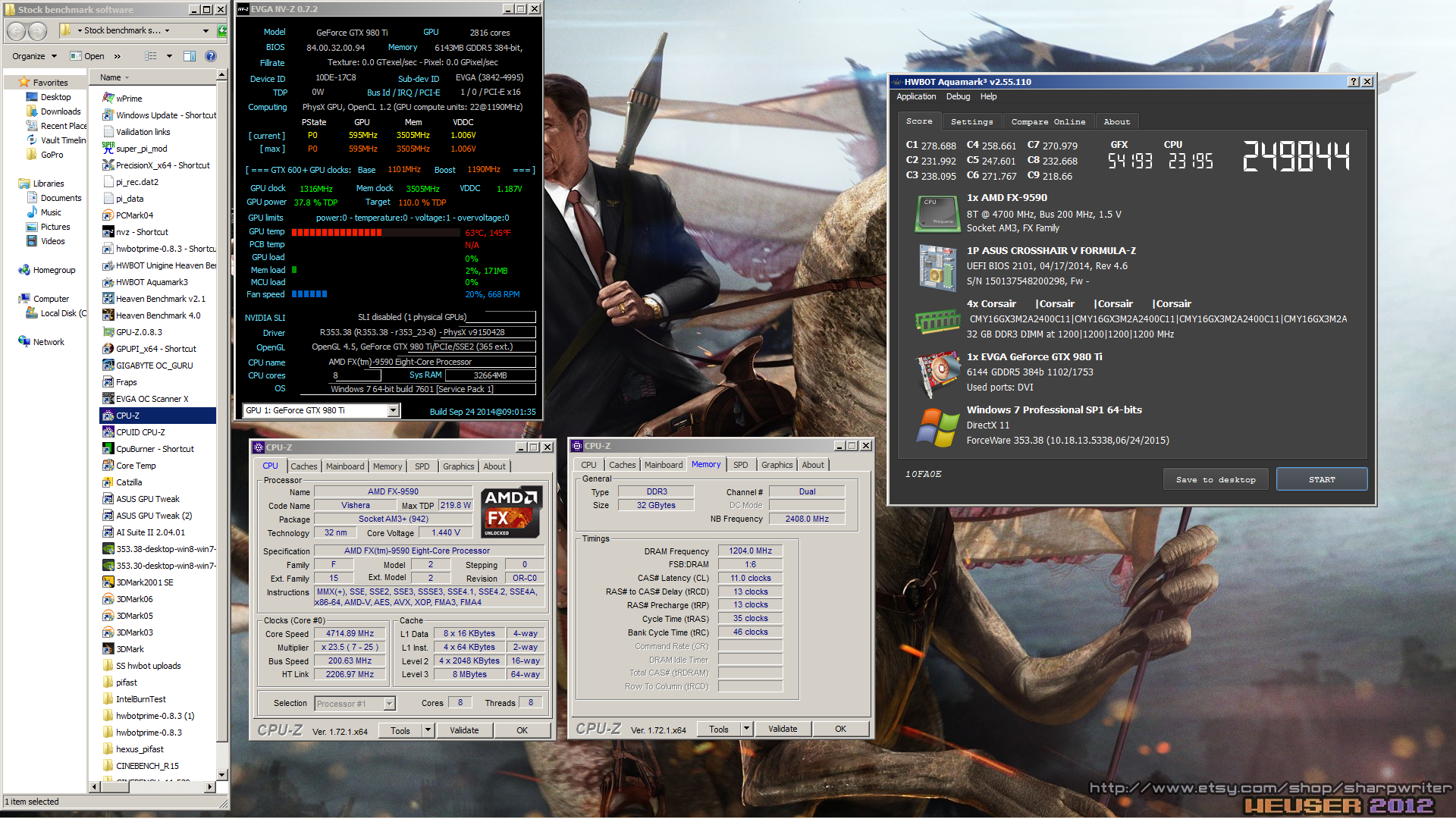Select the highlighted CPU-Z entry in Explorer
The height and width of the screenshot is (819, 1456).
coord(158,416)
